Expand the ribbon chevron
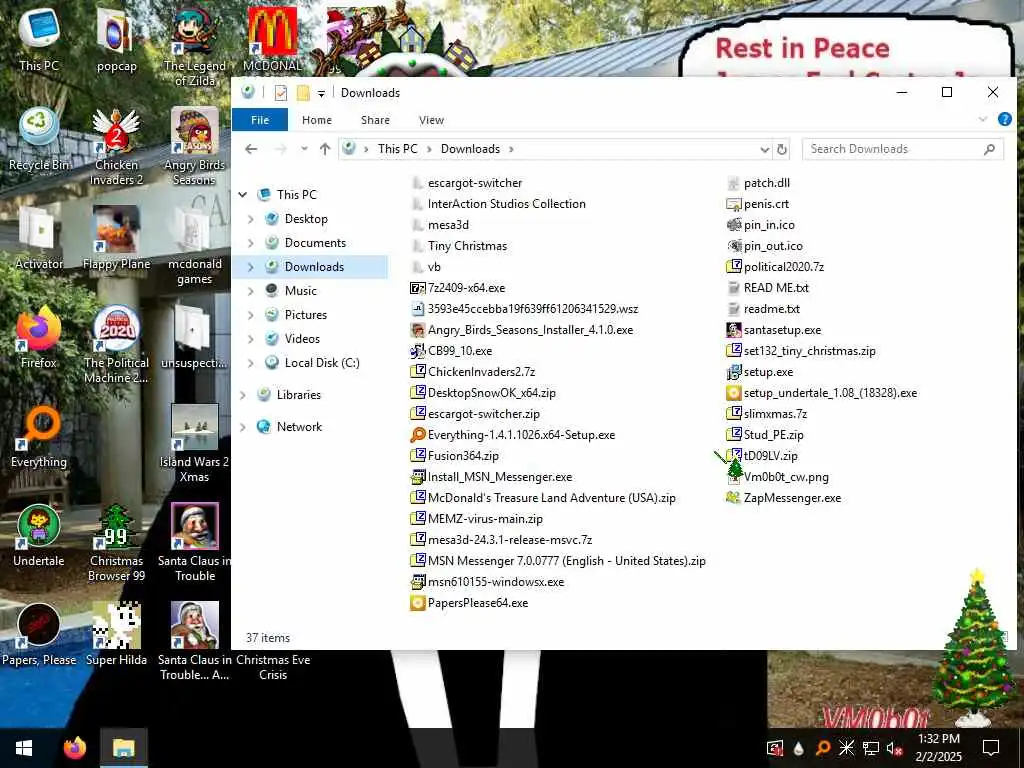The width and height of the screenshot is (1024, 768). click(x=983, y=120)
